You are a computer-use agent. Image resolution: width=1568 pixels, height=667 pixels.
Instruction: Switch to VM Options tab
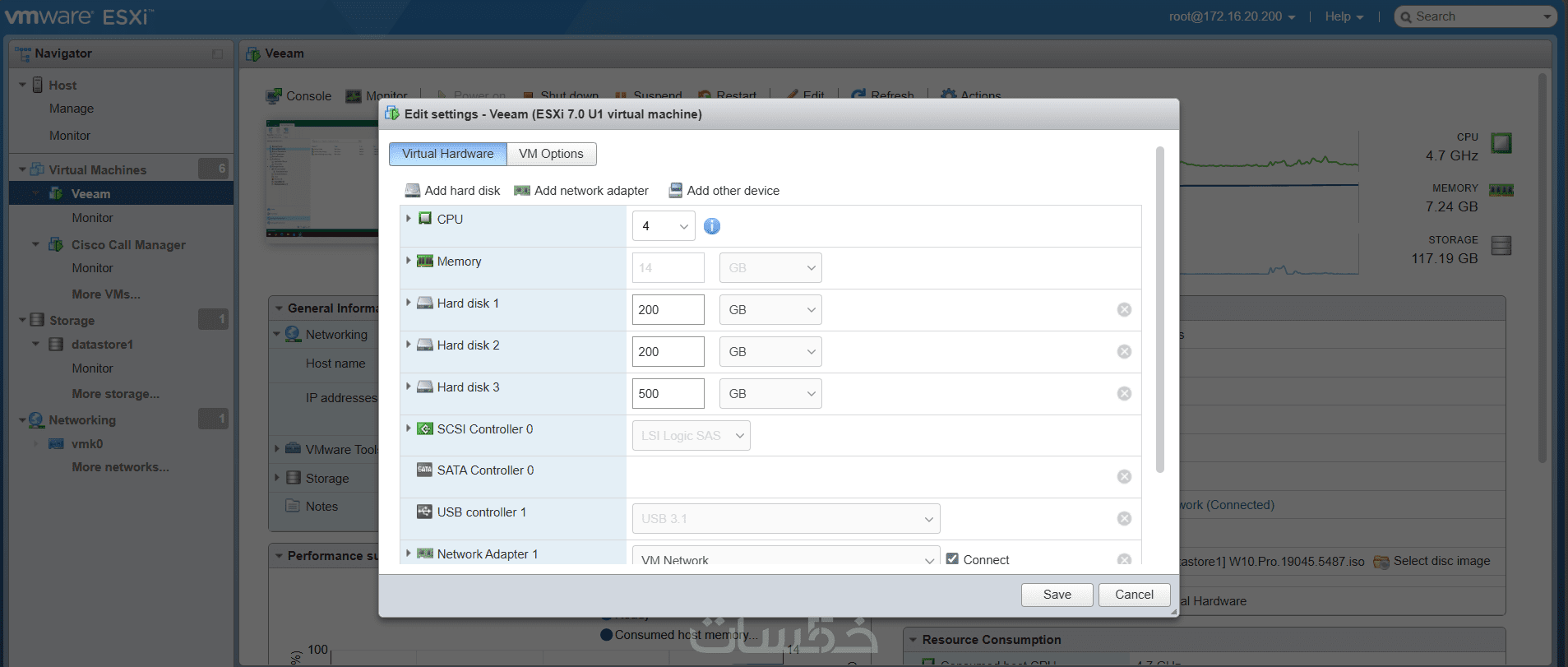pyautogui.click(x=551, y=154)
